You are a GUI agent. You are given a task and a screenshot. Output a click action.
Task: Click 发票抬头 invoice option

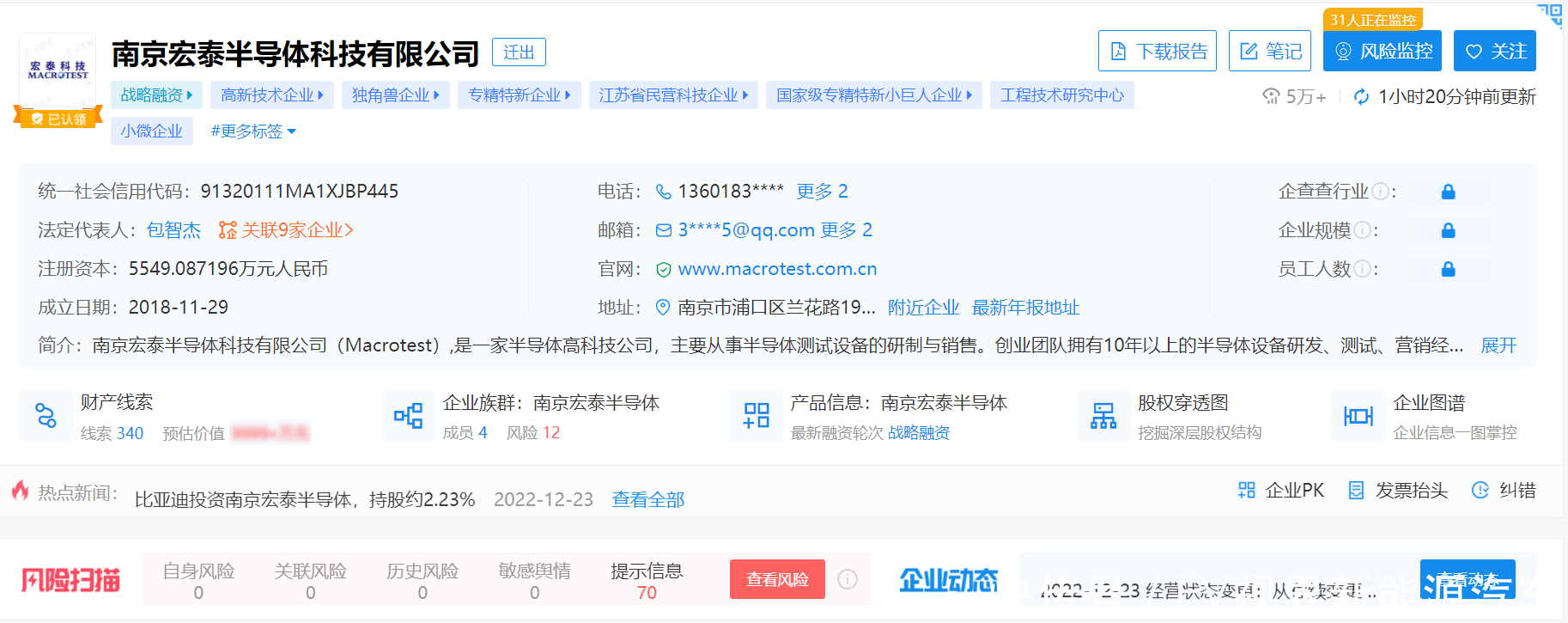[x=1397, y=490]
